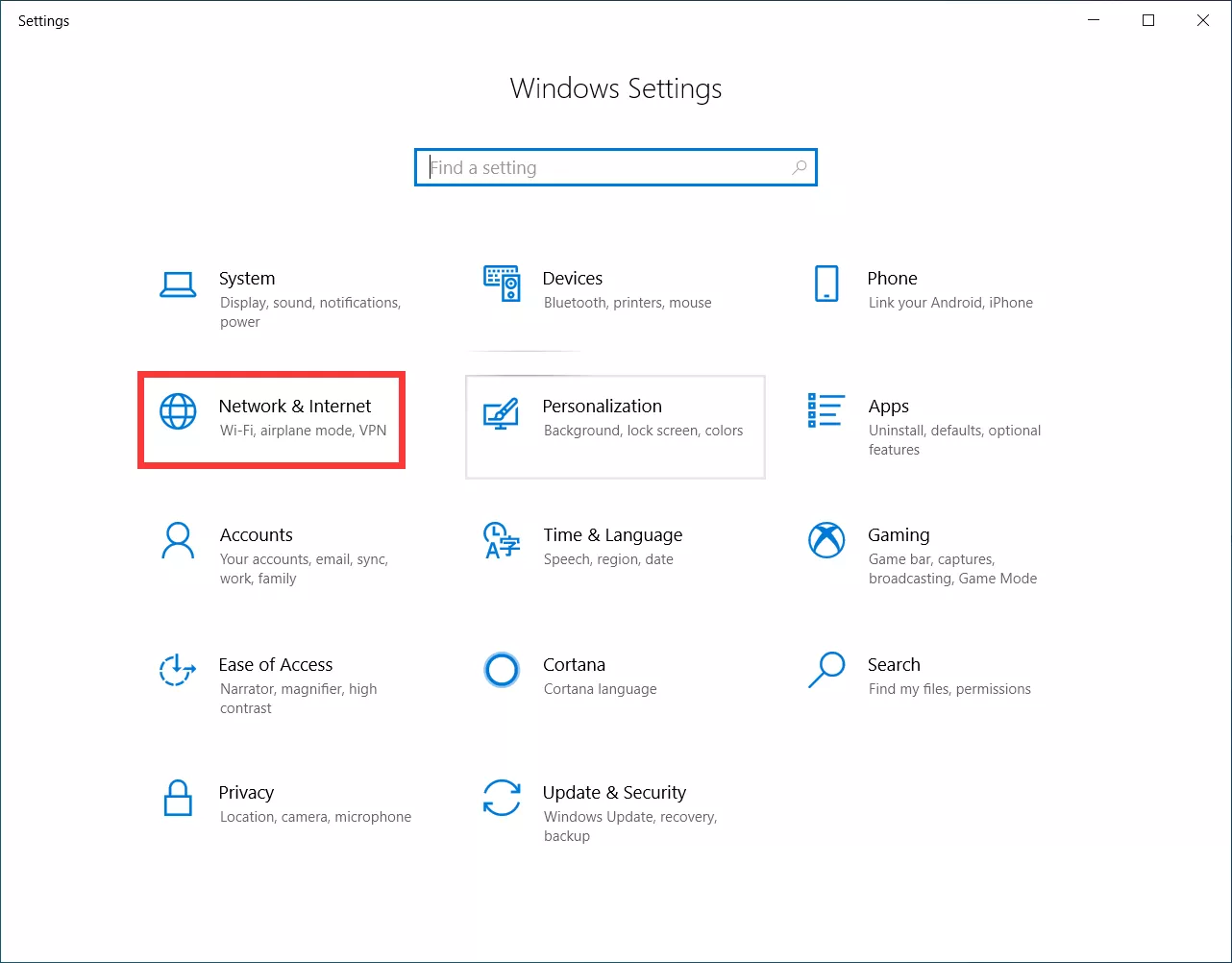Click 'Background, lock screen, colors' text
The height and width of the screenshot is (963, 1232).
(x=644, y=431)
